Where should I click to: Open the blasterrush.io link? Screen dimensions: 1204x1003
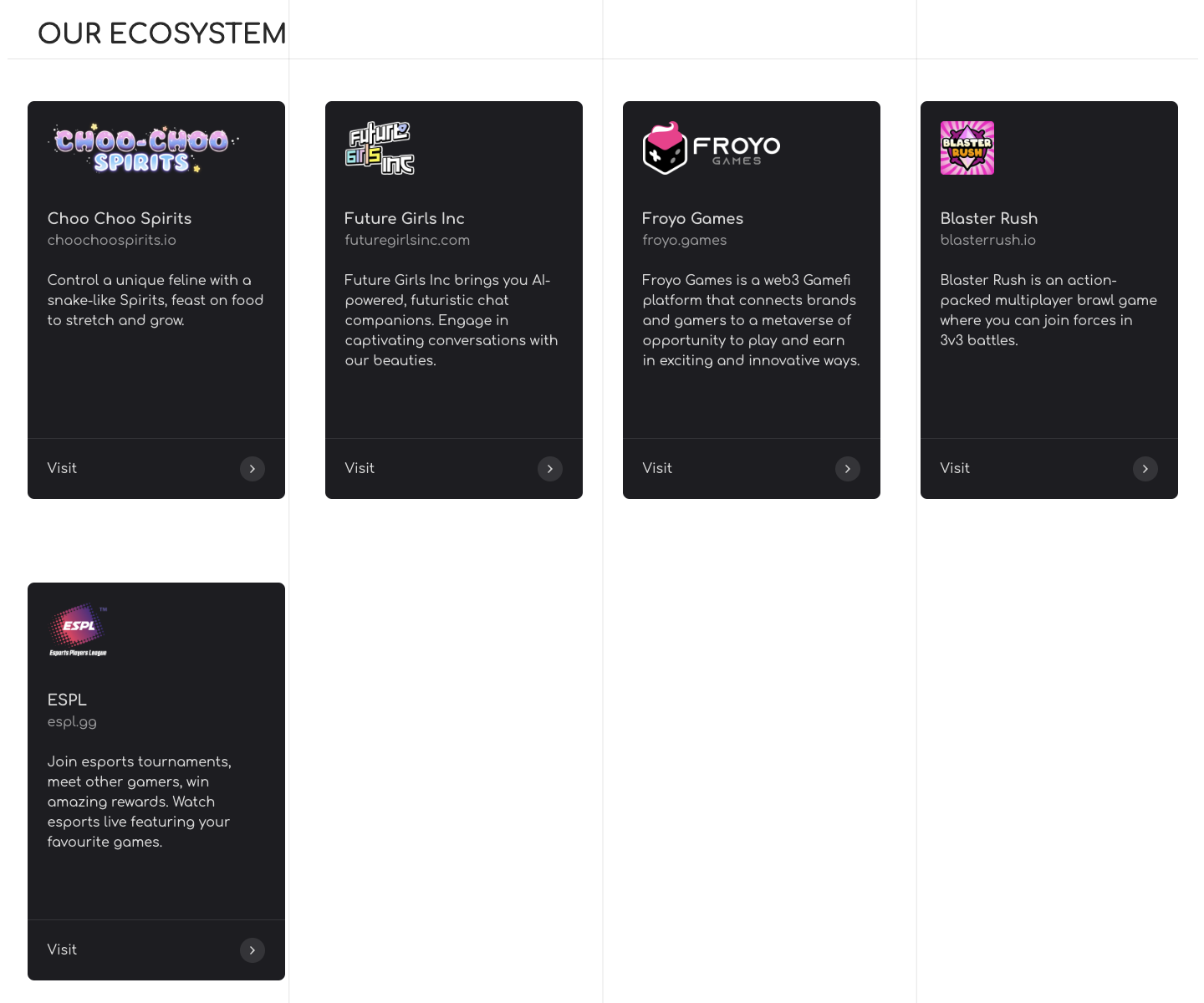(x=988, y=240)
